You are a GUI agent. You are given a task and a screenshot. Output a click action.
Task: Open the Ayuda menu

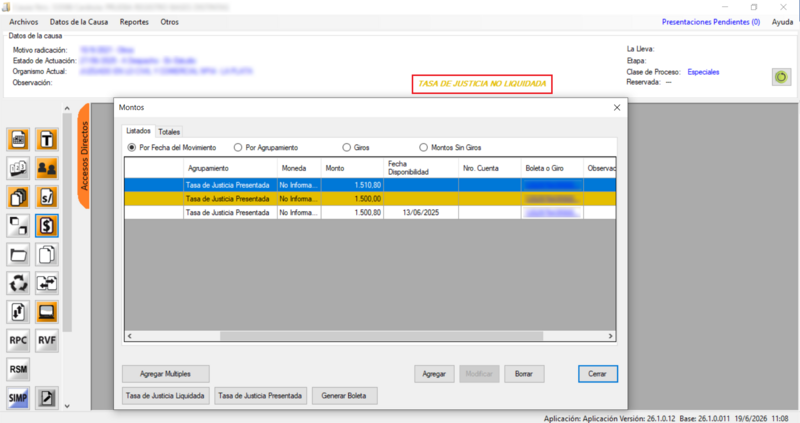coord(782,22)
